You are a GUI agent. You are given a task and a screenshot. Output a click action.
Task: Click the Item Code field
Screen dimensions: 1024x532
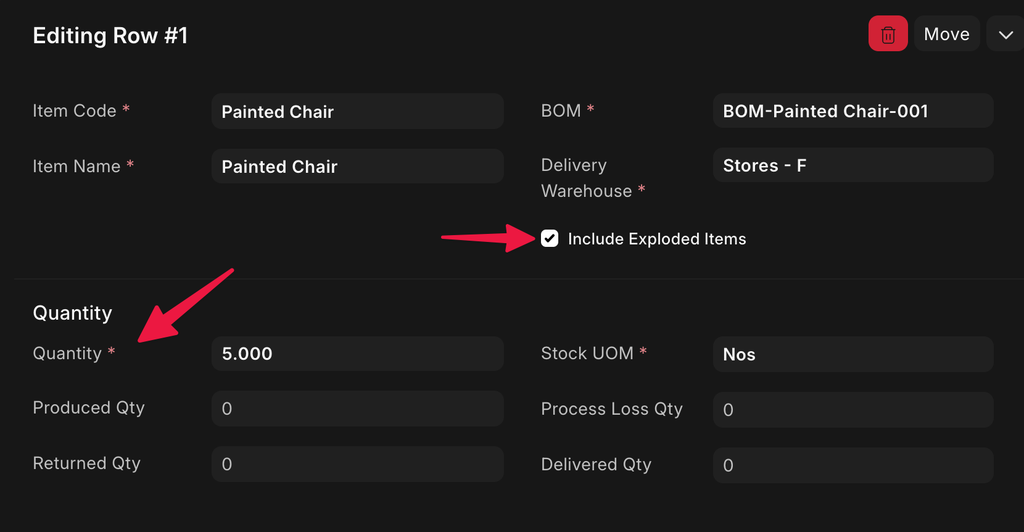[357, 111]
